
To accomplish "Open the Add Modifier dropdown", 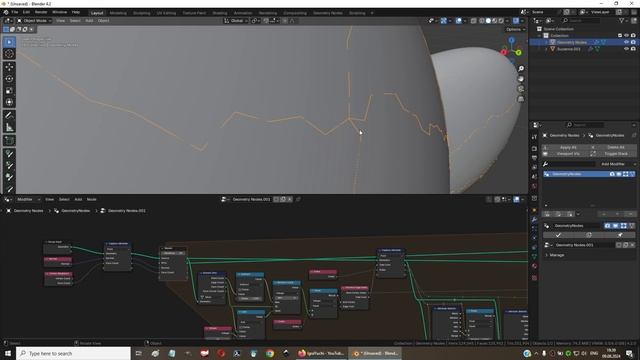I will [616, 164].
